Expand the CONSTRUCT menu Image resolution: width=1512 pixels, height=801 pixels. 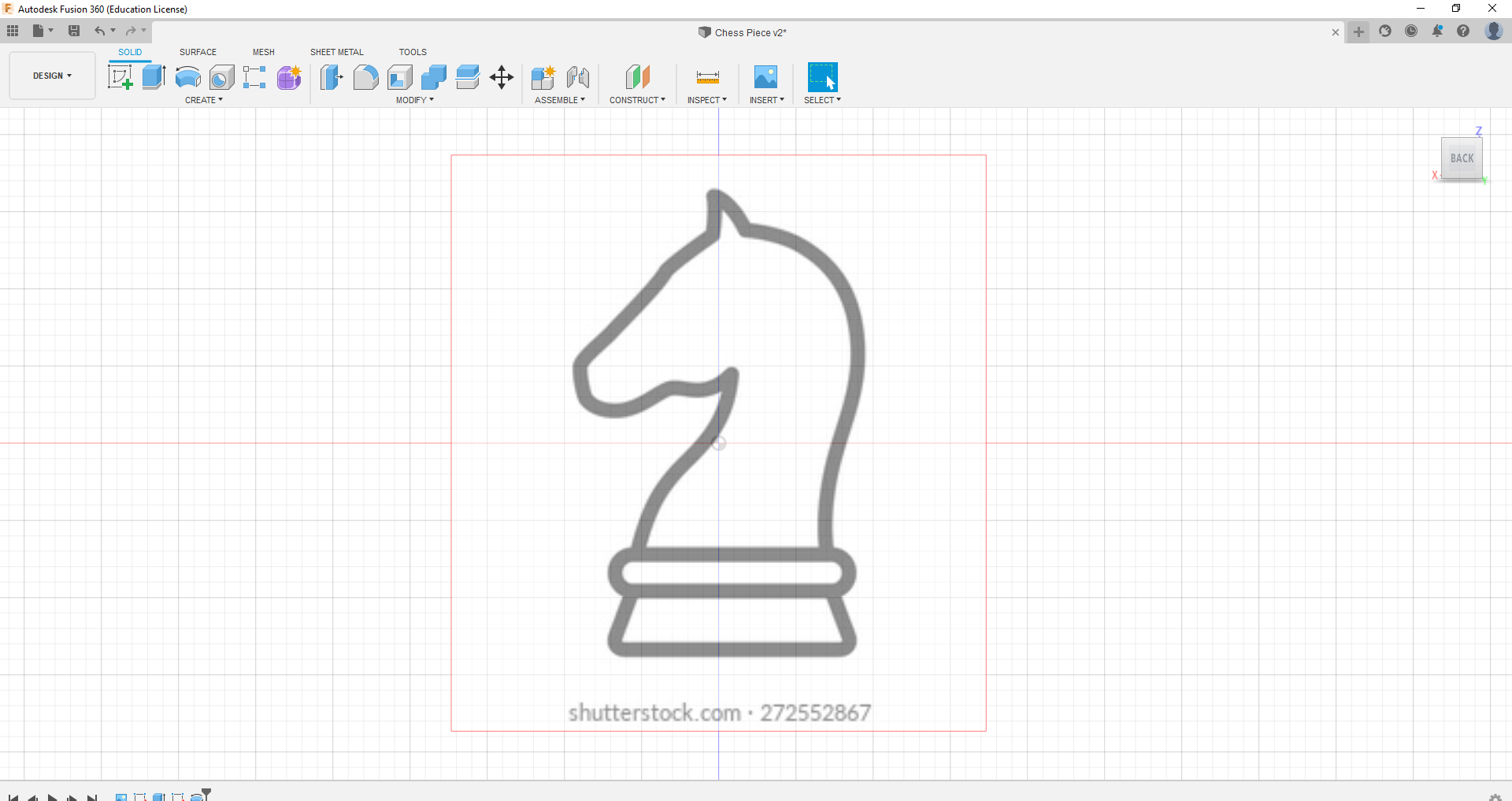637,100
